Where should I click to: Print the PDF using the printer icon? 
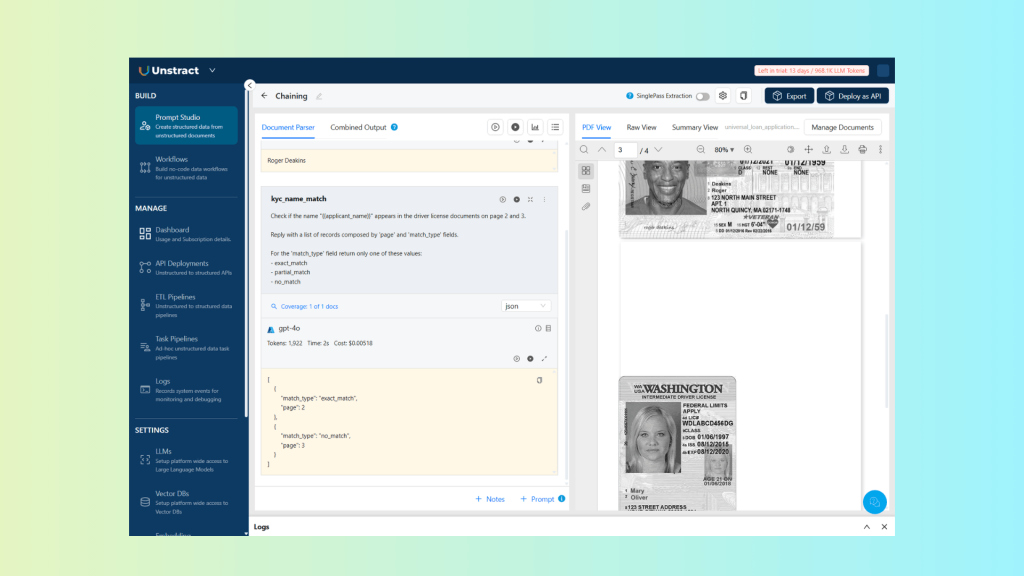click(x=862, y=149)
